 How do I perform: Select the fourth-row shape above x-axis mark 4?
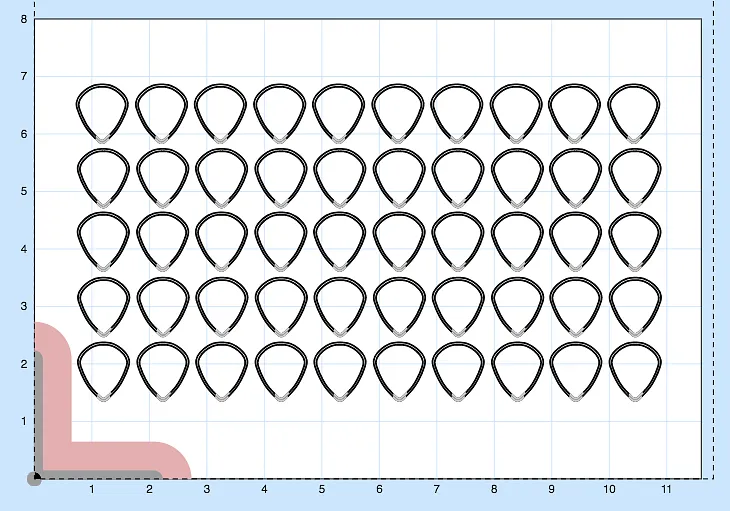(280, 306)
